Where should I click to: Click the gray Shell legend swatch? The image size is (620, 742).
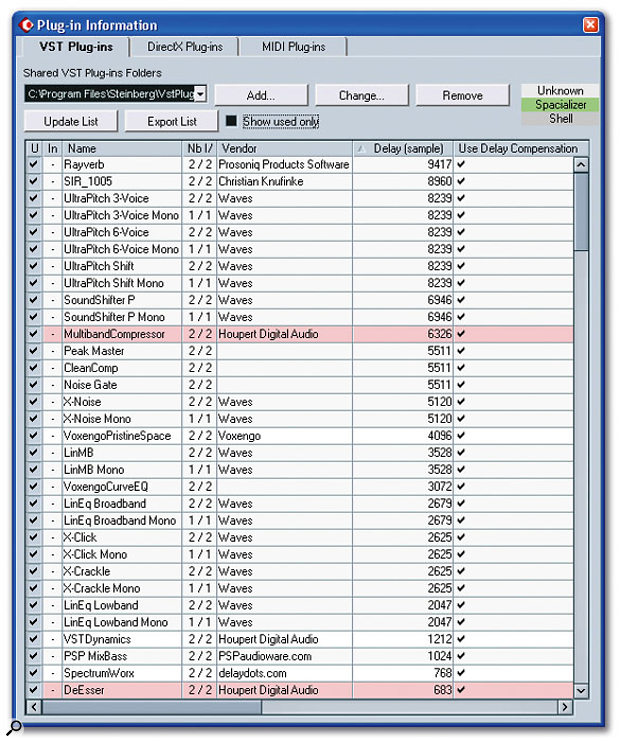(x=560, y=118)
